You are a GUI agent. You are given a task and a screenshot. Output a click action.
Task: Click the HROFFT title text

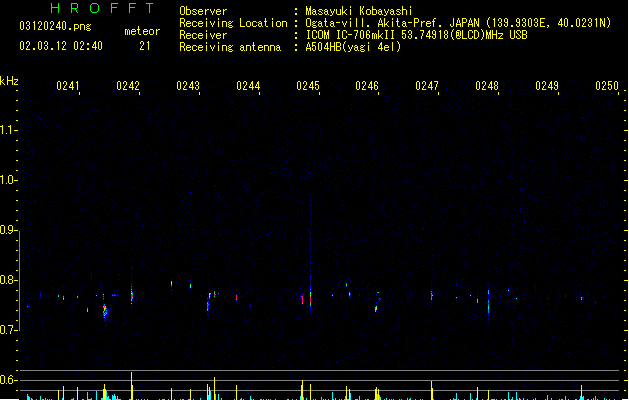click(x=103, y=8)
